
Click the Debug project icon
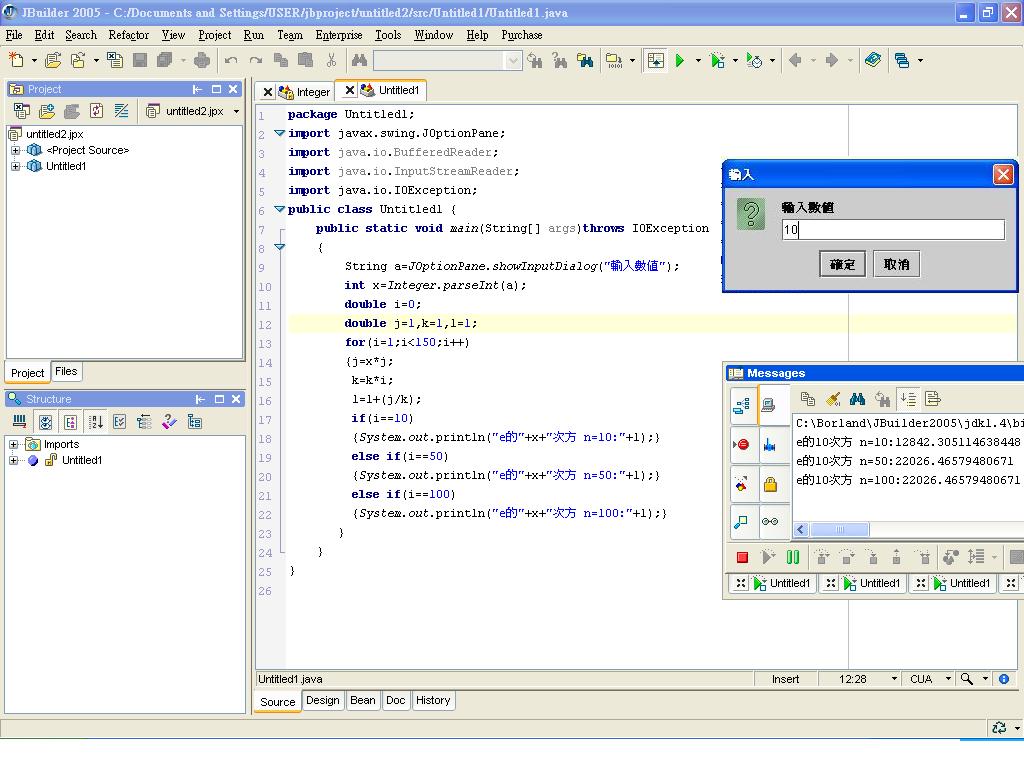(717, 61)
